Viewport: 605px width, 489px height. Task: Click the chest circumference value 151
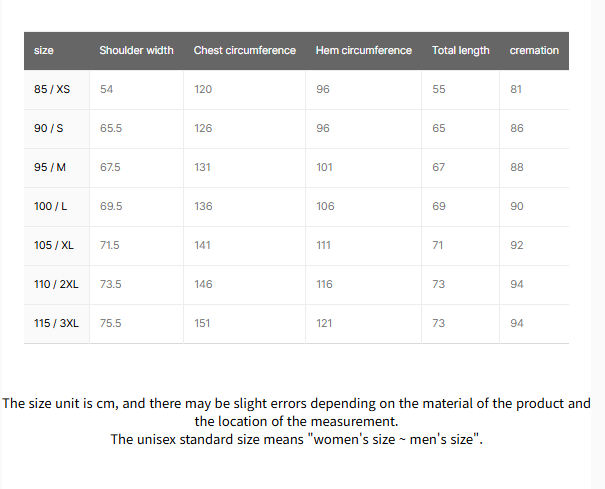[x=203, y=323]
